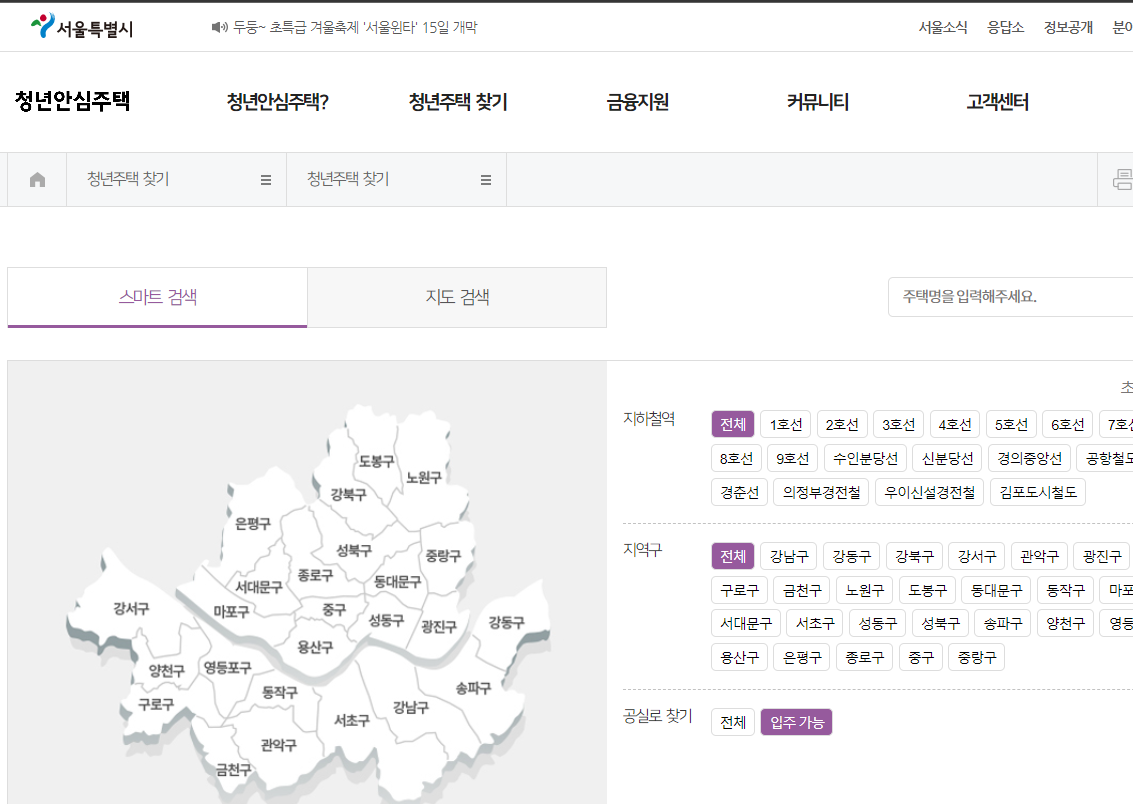
Task: Click 강서구 on the Seoul map
Action: click(x=131, y=609)
